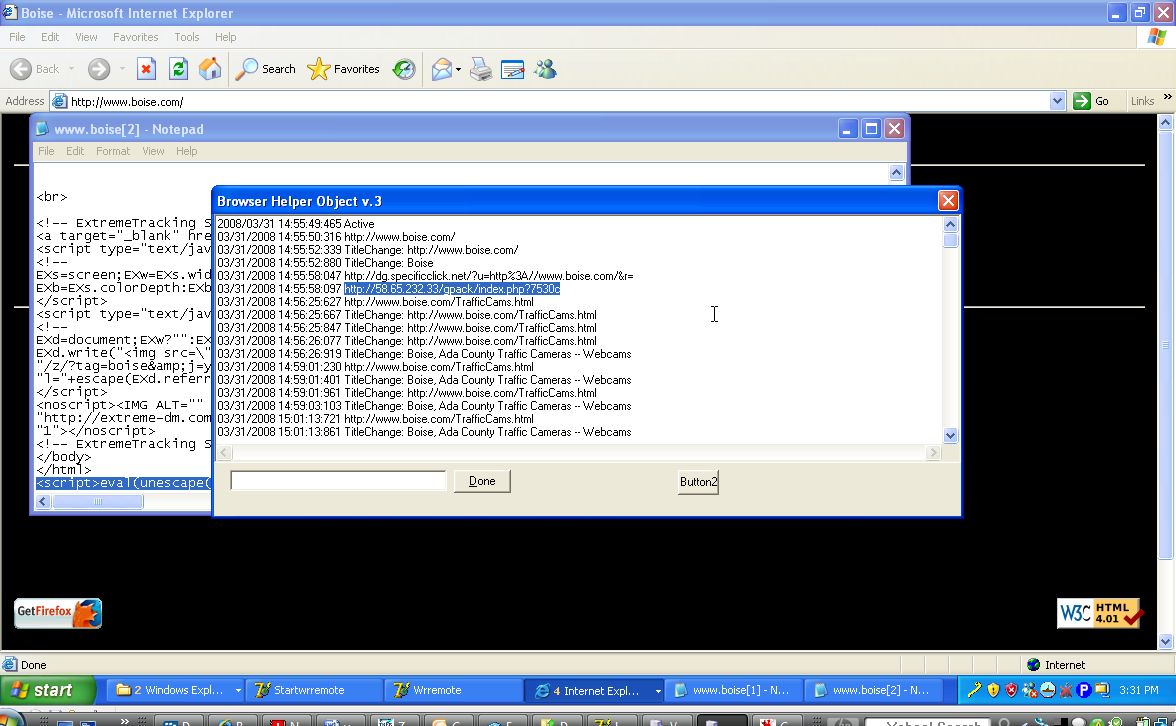Go to the Home page icon
The height and width of the screenshot is (726, 1176).
(x=210, y=69)
